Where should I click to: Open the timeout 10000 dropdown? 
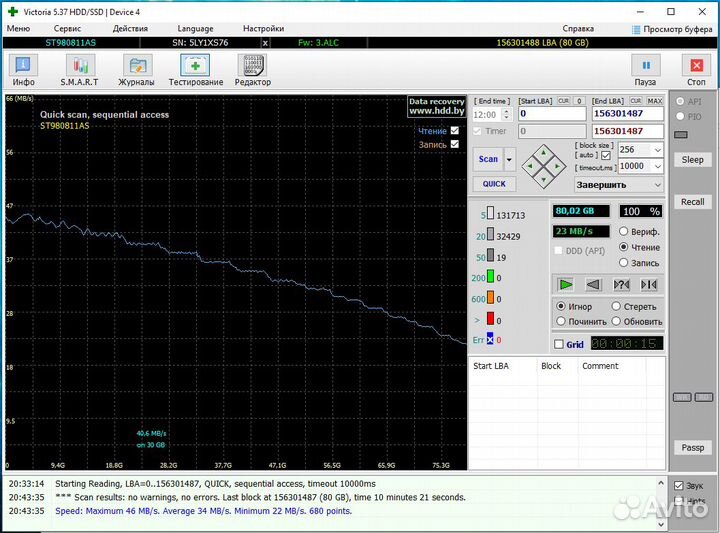pyautogui.click(x=658, y=166)
